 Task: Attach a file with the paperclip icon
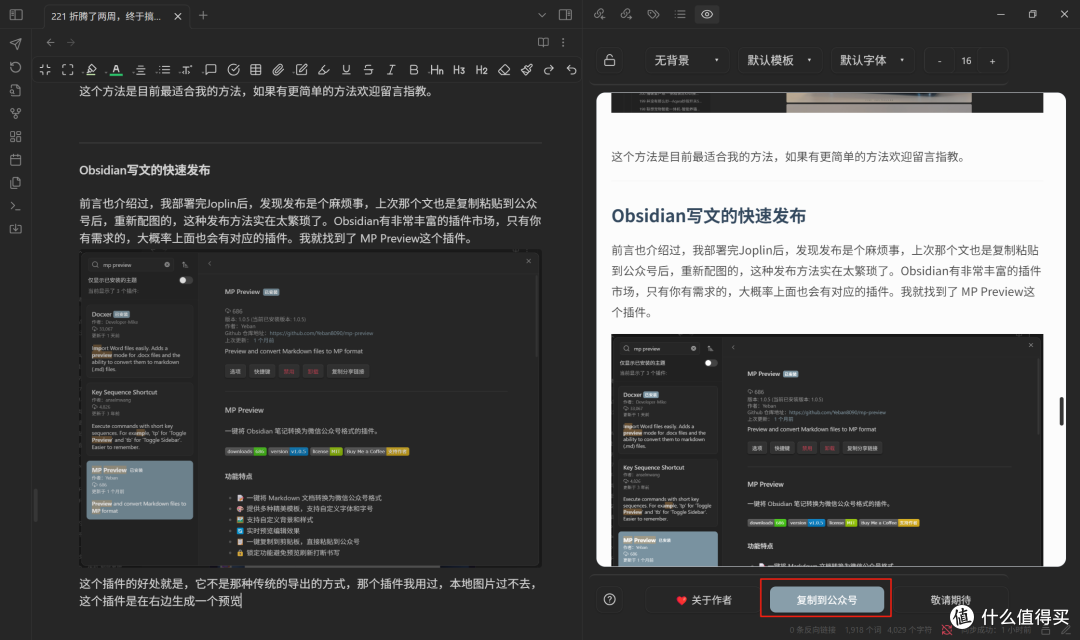(x=278, y=70)
